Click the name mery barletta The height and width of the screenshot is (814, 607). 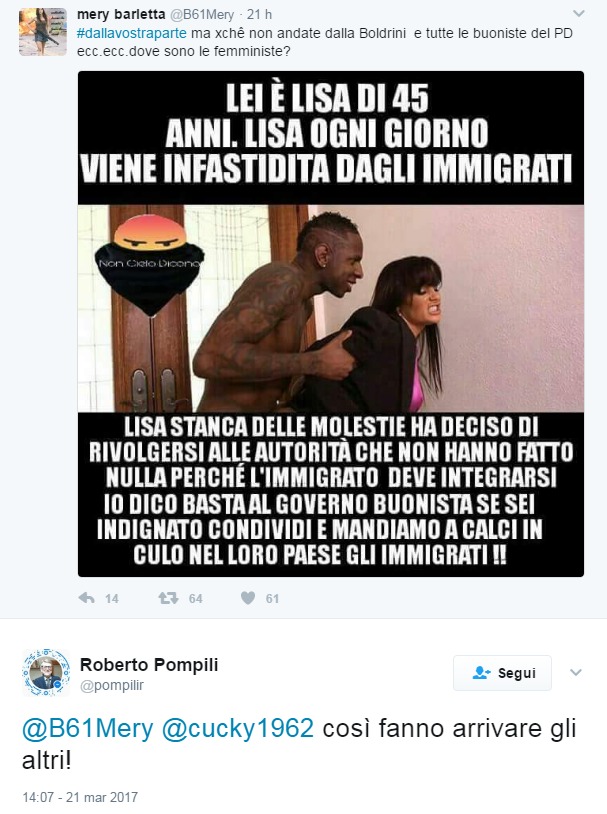pyautogui.click(x=121, y=15)
